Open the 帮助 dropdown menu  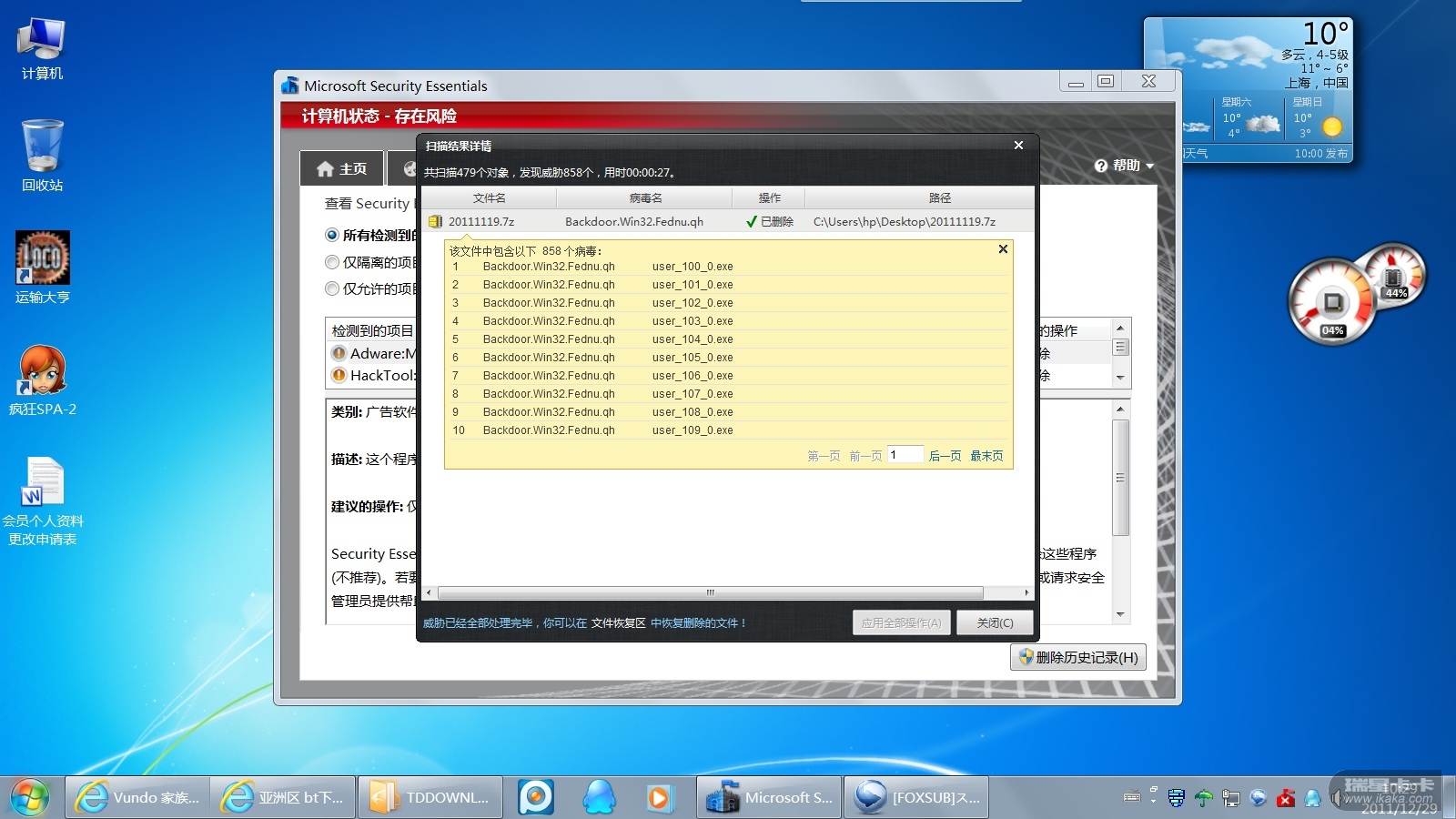click(1125, 166)
